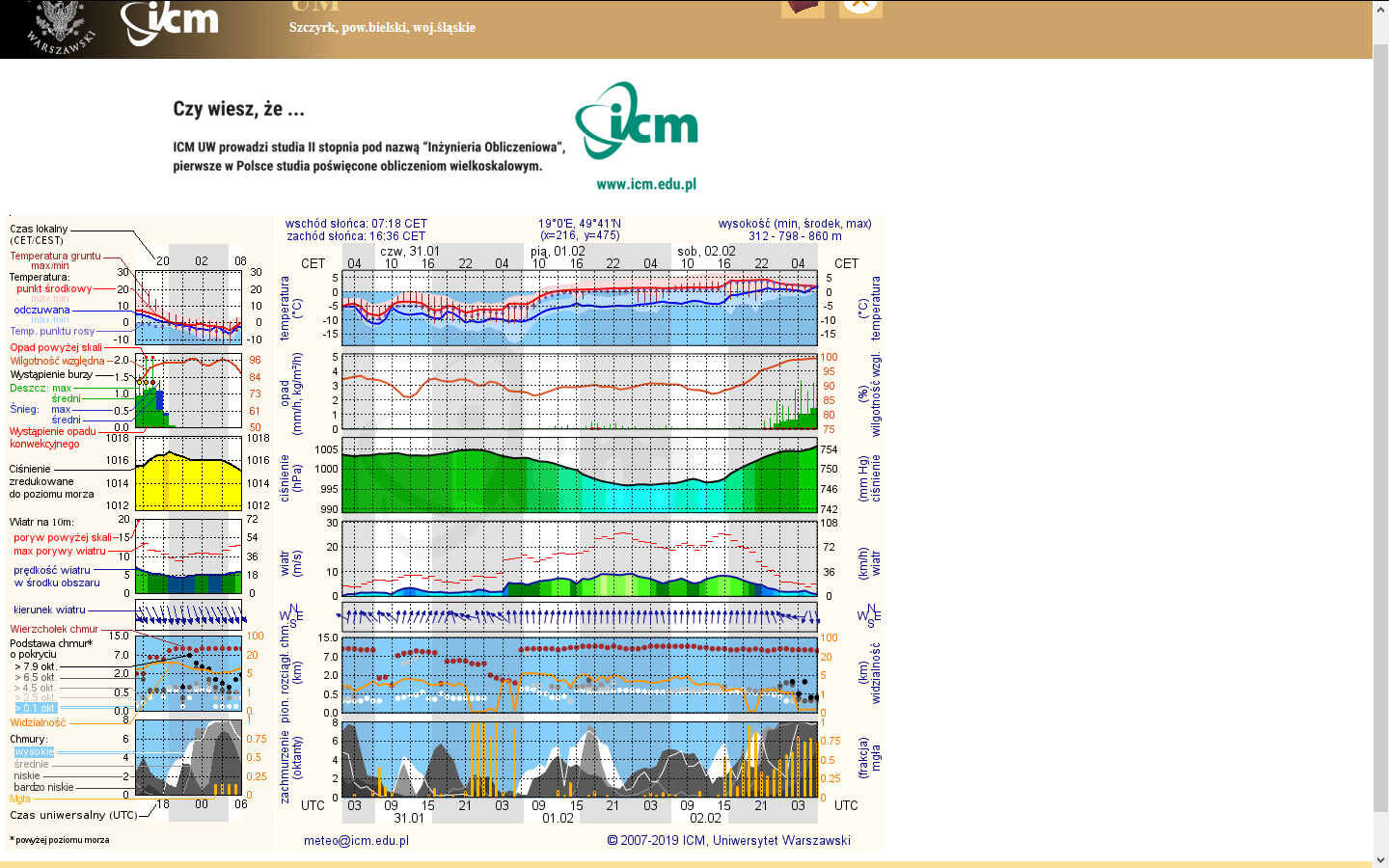Click the white ICM logo in header
The height and width of the screenshot is (868, 1389).
tap(170, 22)
